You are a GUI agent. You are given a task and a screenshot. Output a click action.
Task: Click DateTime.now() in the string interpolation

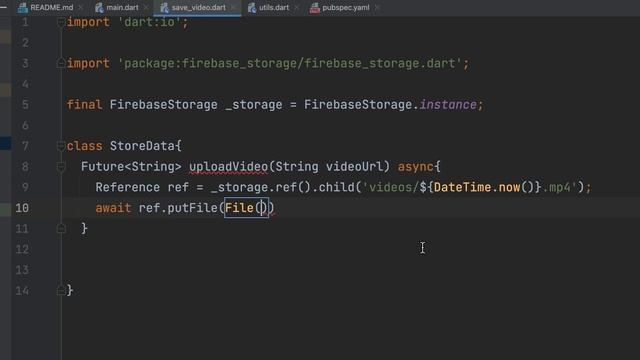pyautogui.click(x=484, y=187)
